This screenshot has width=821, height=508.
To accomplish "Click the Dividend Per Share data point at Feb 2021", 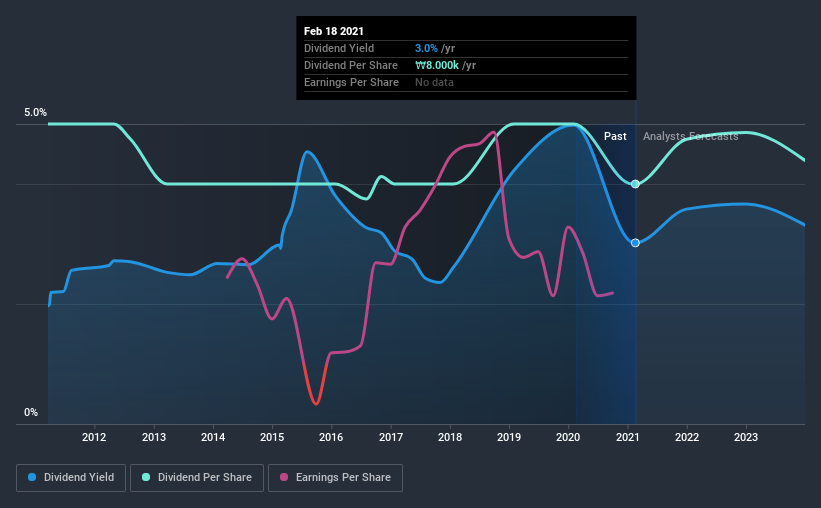I will 635,184.
